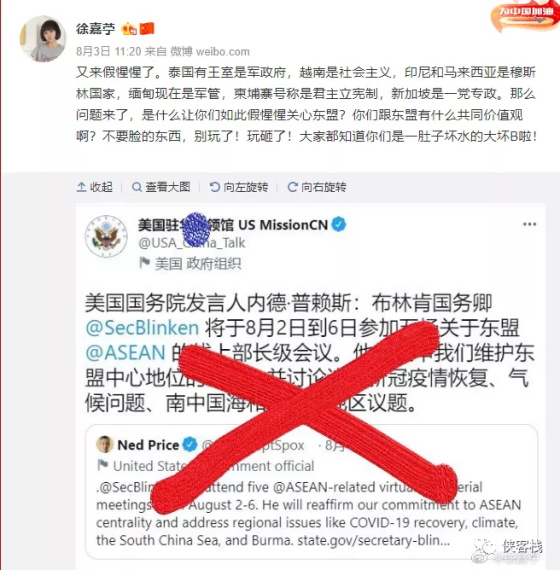Click the US embassy eagle seal avatar
The width and height of the screenshot is (560, 570).
[106, 236]
